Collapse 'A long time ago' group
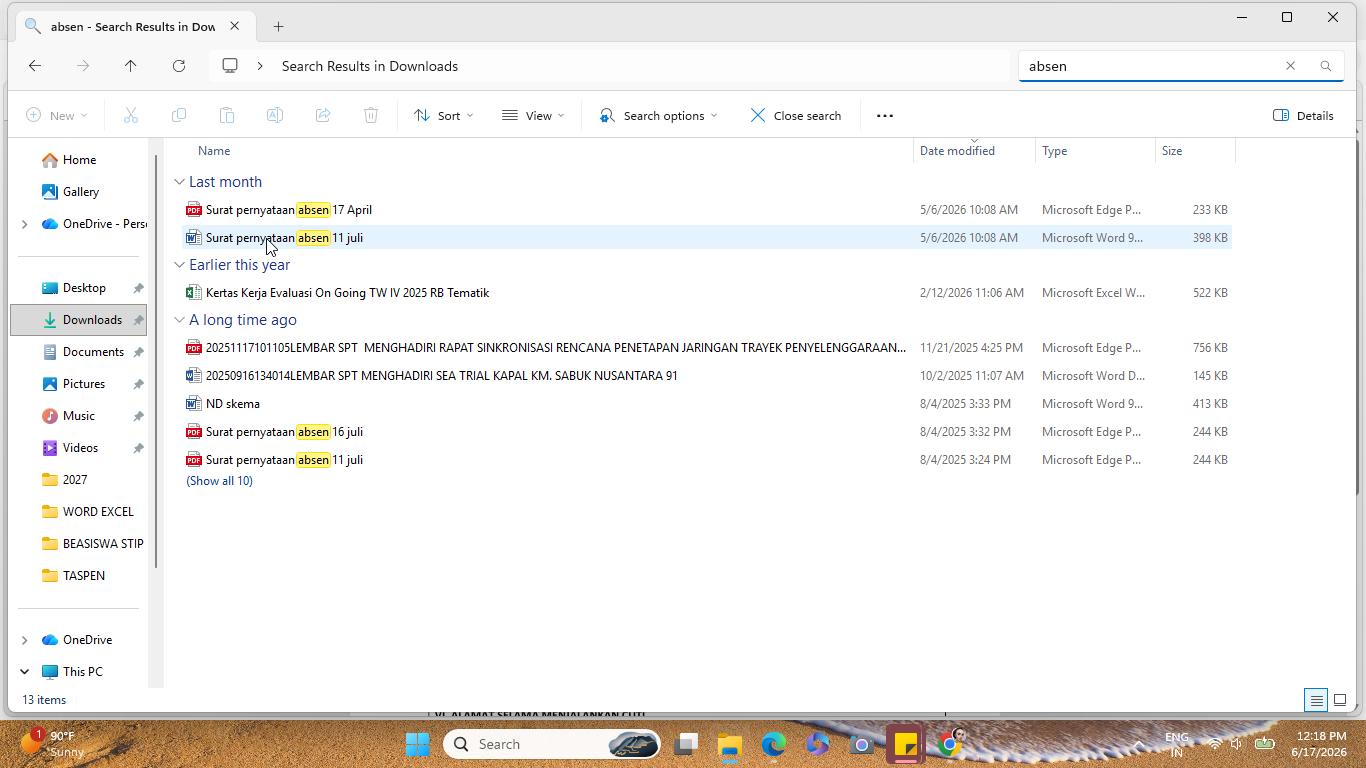 (x=179, y=320)
